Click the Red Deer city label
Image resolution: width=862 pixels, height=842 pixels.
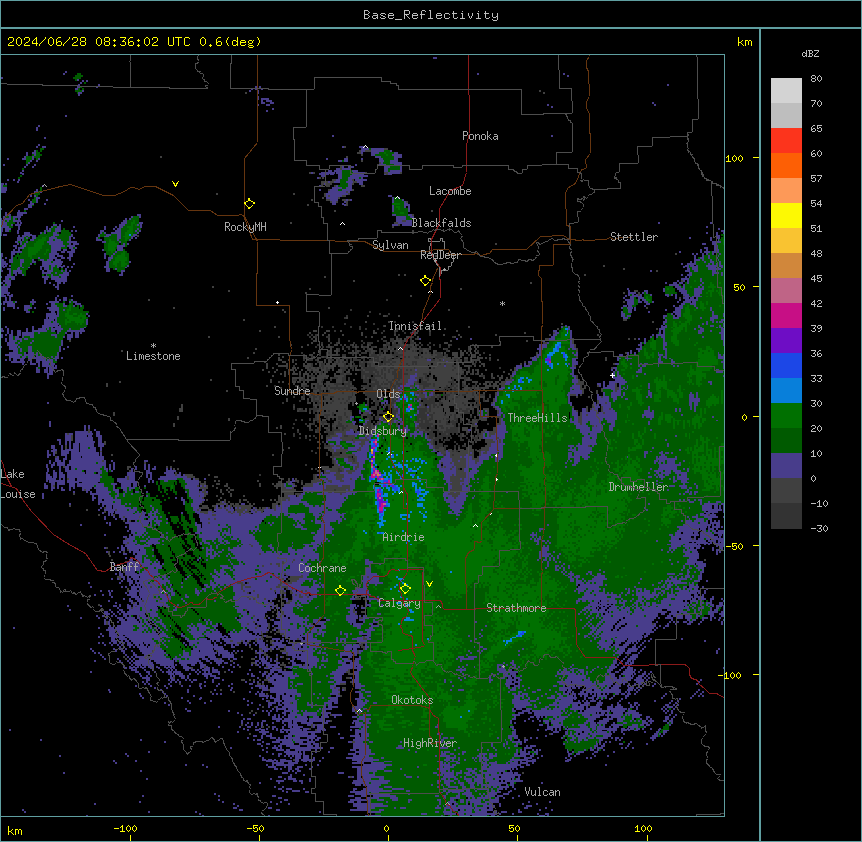coord(440,255)
